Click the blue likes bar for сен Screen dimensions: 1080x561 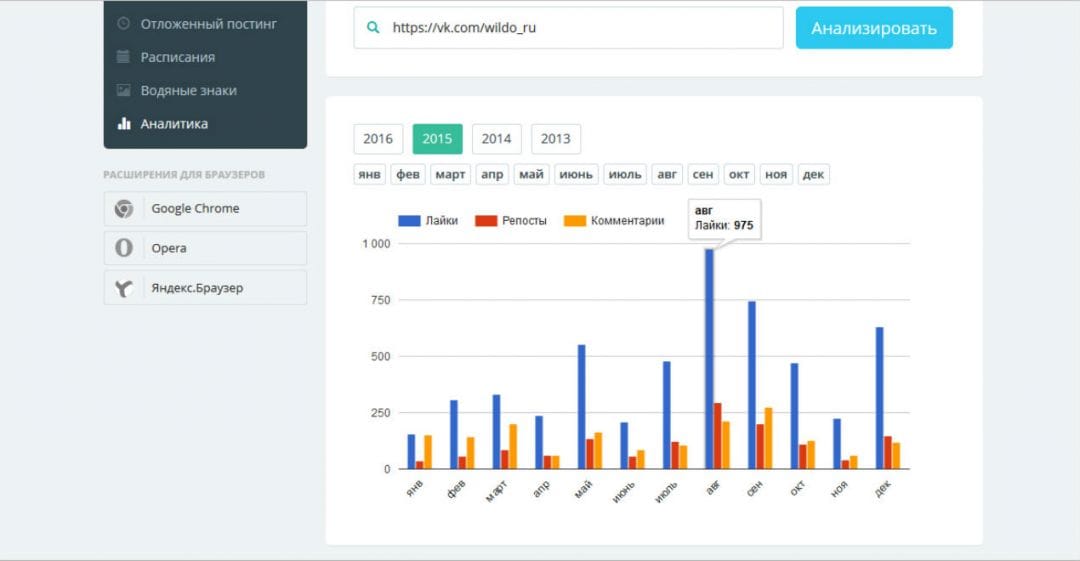pos(752,385)
